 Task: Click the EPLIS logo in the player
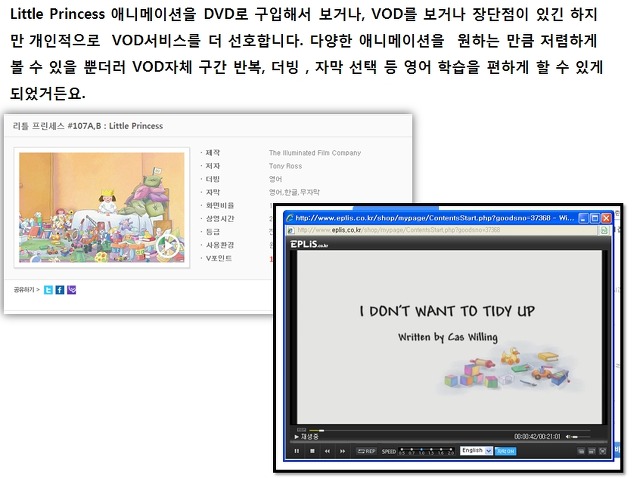click(x=309, y=244)
